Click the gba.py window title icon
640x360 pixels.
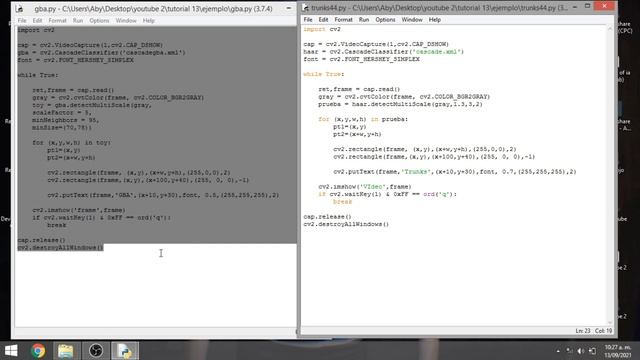click(x=20, y=9)
